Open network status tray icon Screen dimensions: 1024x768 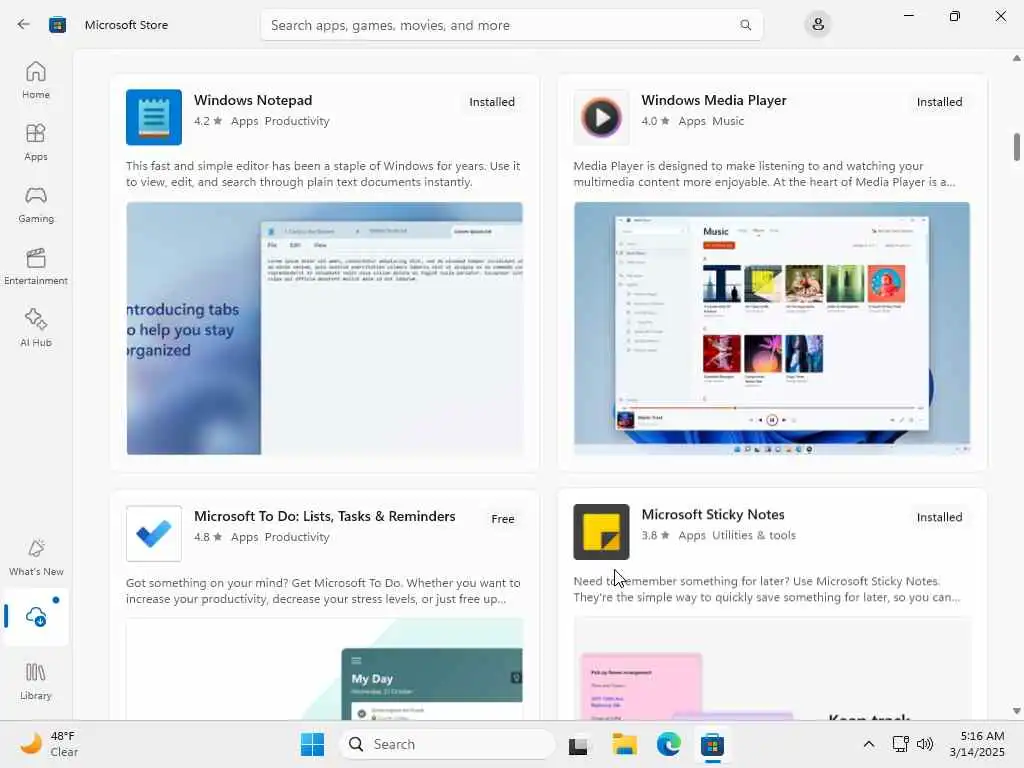901,744
